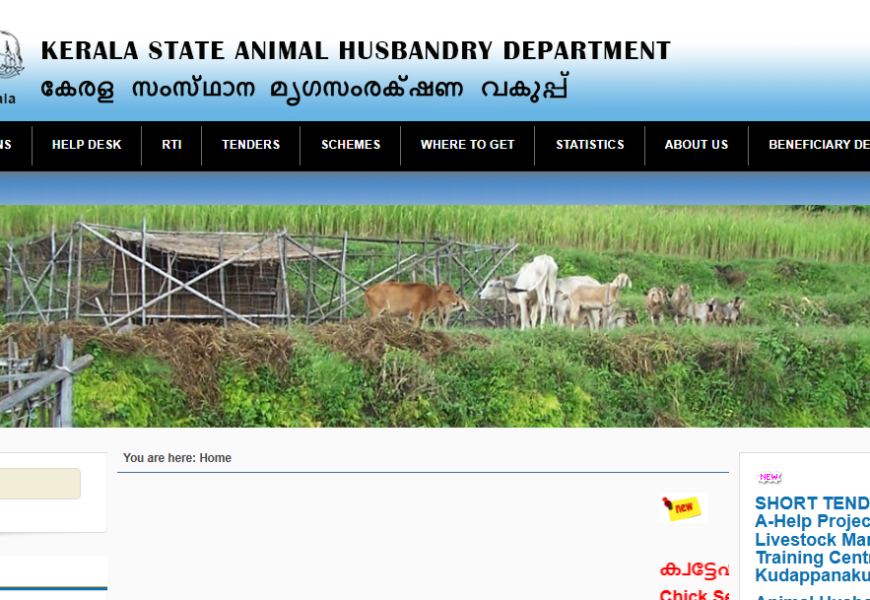Click the beige input field in sidebar
Screen dimensions: 870x600
tap(40, 483)
